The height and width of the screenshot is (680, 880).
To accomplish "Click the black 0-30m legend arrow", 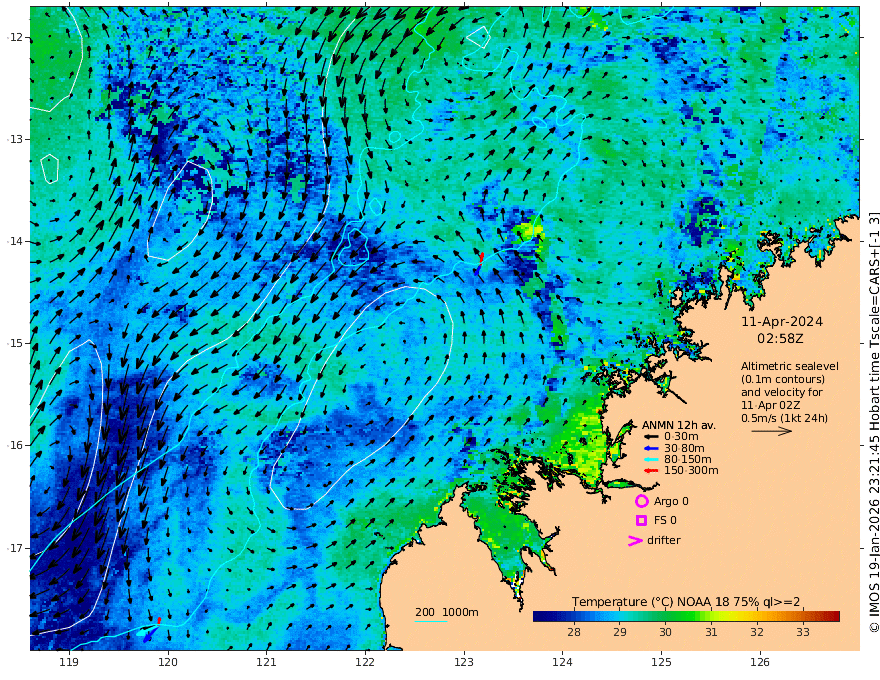I will (x=650, y=437).
